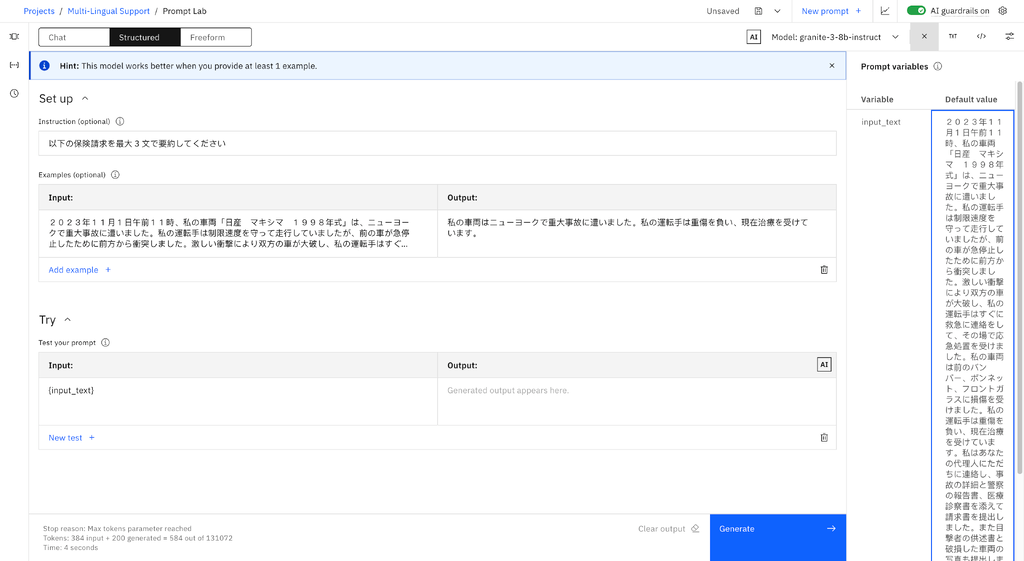Image resolution: width=1024 pixels, height=561 pixels.
Task: Switch to the Freeform tab
Action: pyautogui.click(x=216, y=37)
